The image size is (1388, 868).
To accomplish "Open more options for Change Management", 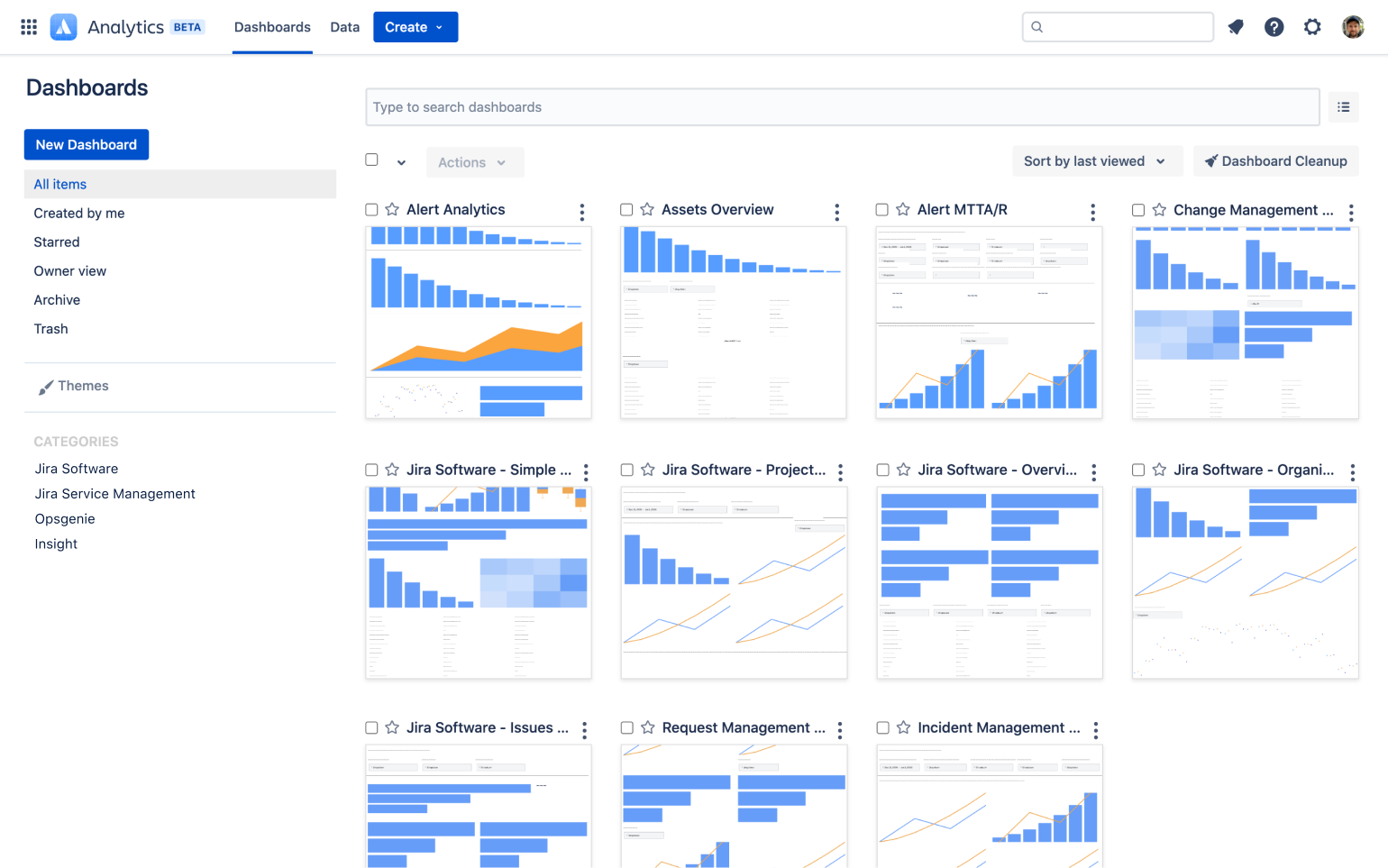I will click(x=1351, y=213).
